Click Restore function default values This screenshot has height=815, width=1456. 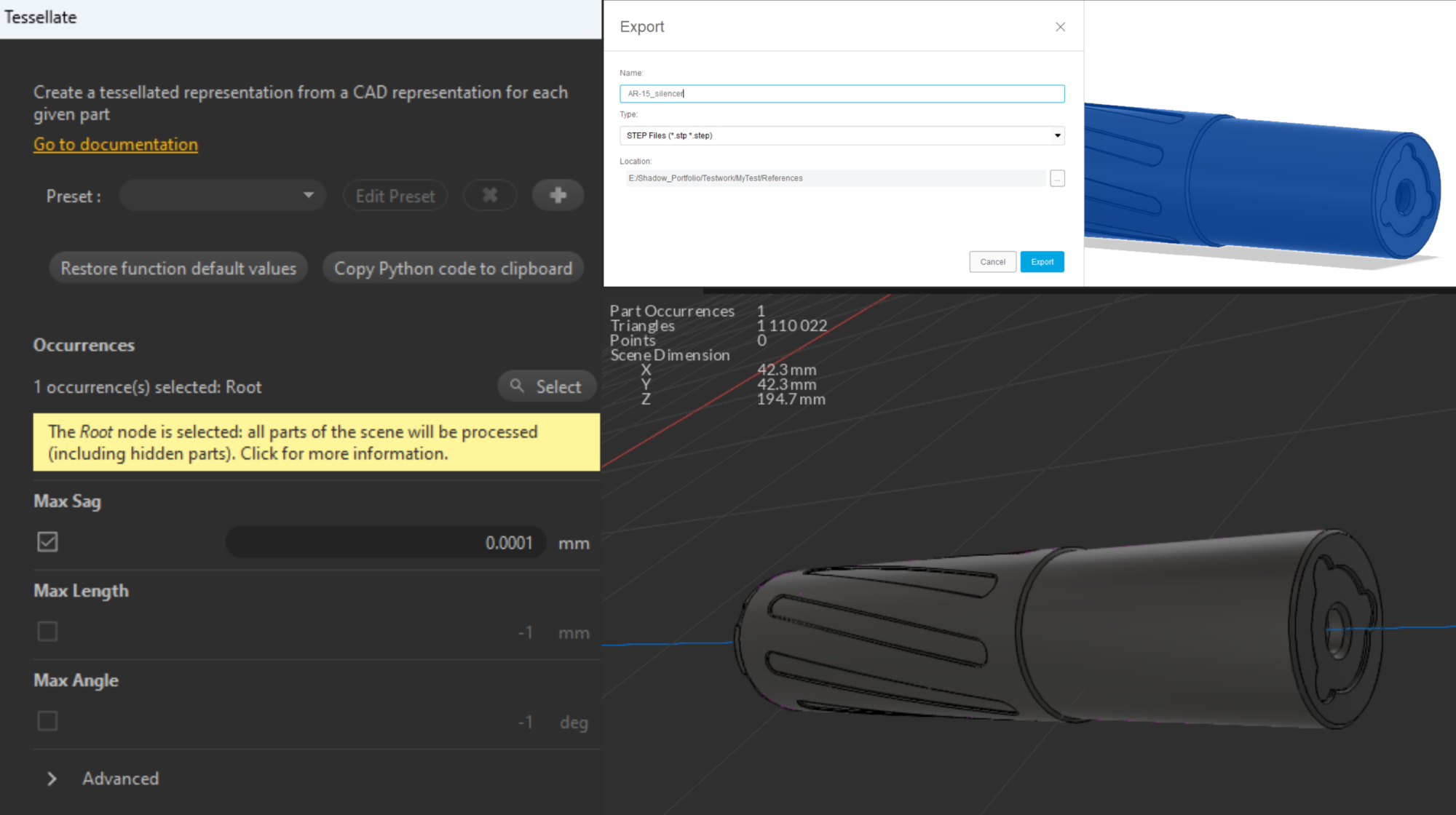[178, 269]
